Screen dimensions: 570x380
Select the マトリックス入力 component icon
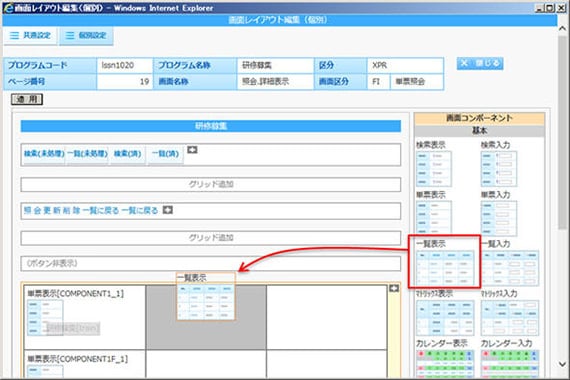pyautogui.click(x=510, y=317)
